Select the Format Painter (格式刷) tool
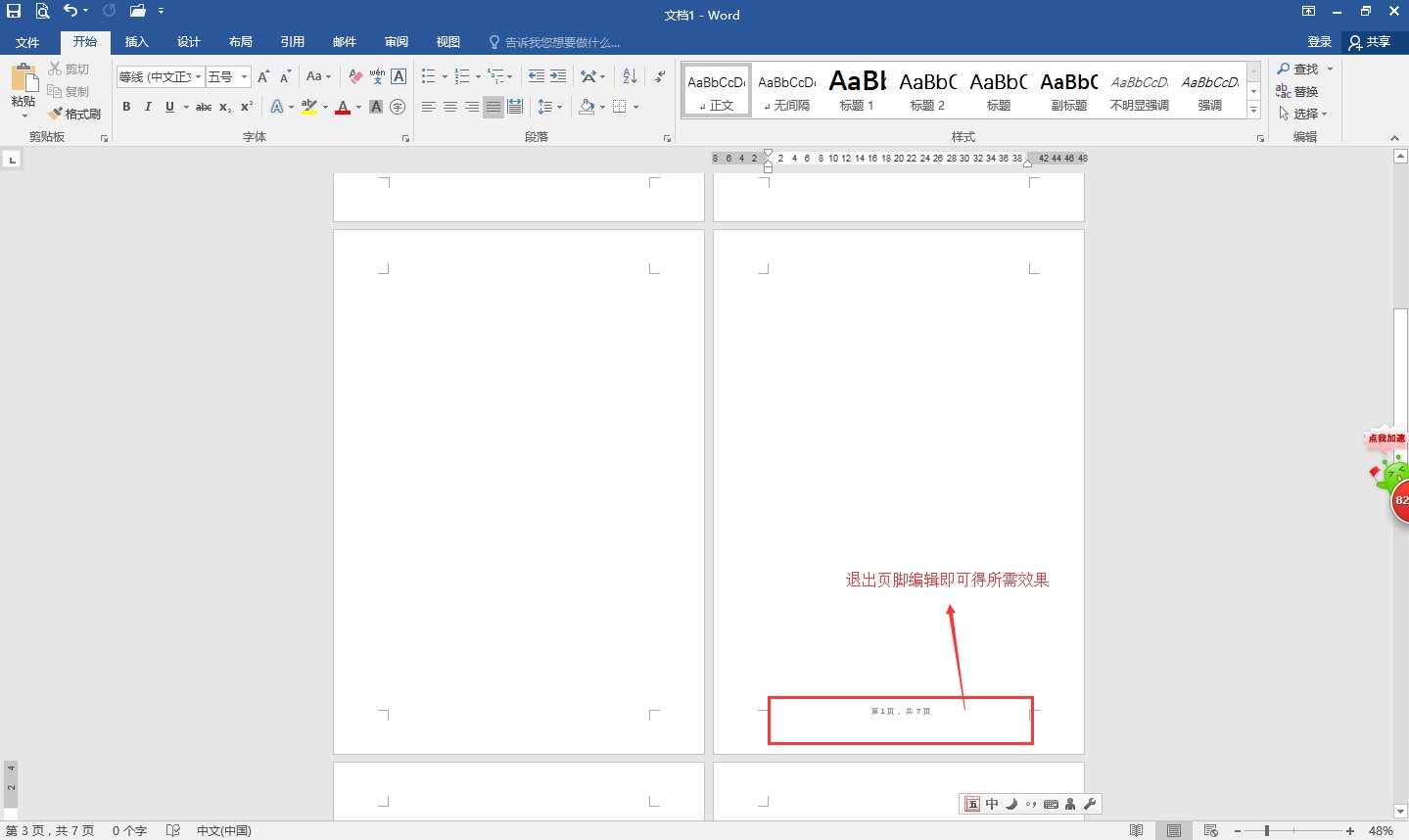The width and height of the screenshot is (1409, 840). pyautogui.click(x=75, y=113)
